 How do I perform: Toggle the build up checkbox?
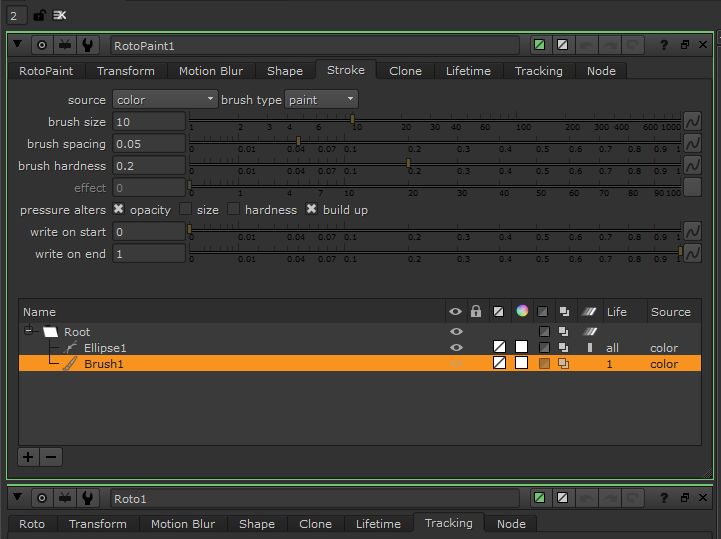point(311,209)
